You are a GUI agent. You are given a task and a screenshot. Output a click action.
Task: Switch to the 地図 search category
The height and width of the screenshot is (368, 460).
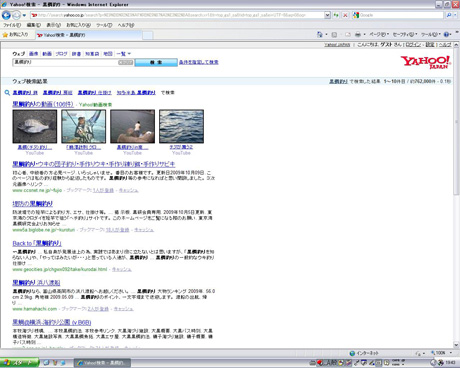[108, 54]
